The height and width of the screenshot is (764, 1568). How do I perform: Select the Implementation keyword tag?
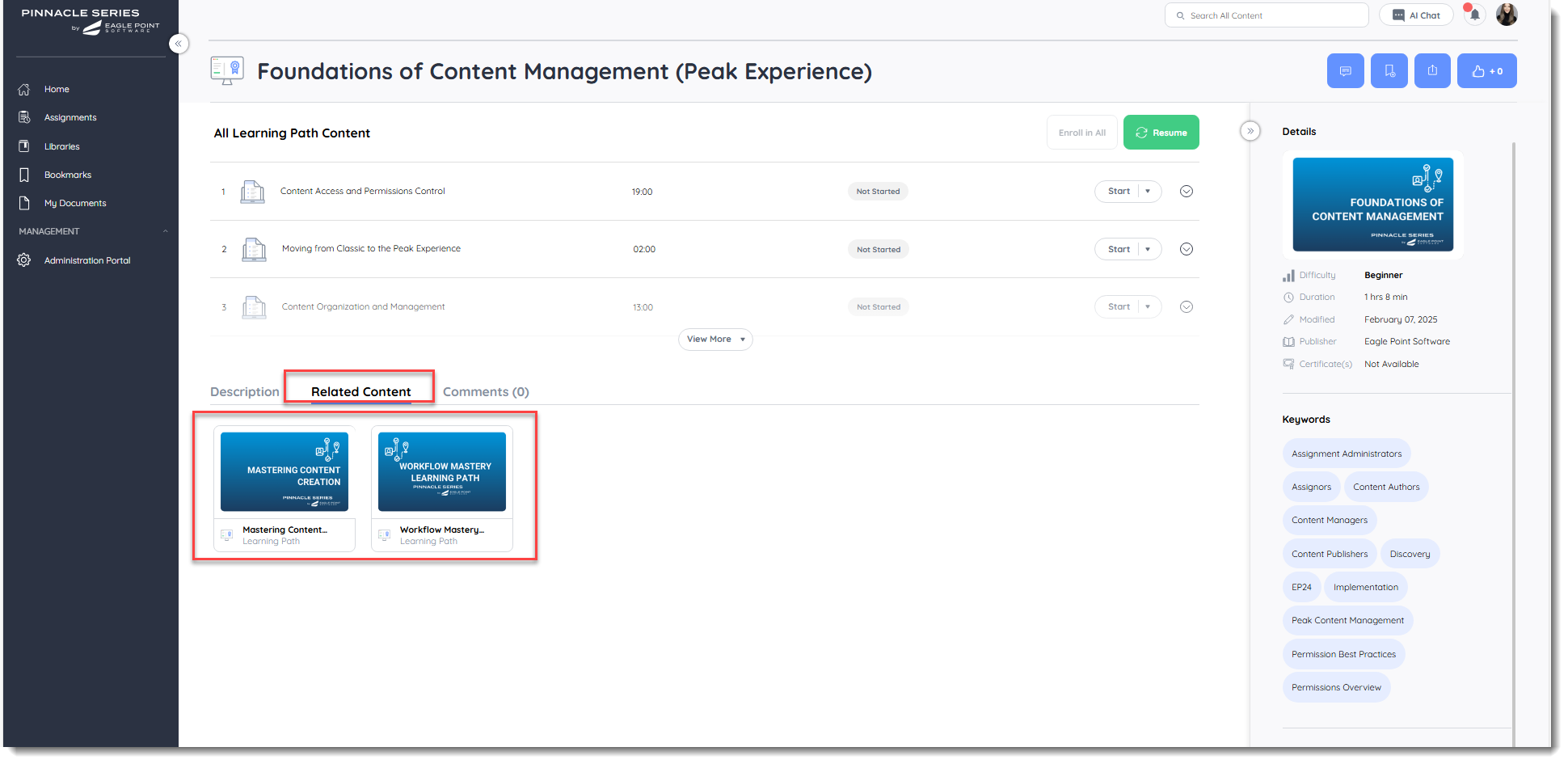coord(1365,587)
